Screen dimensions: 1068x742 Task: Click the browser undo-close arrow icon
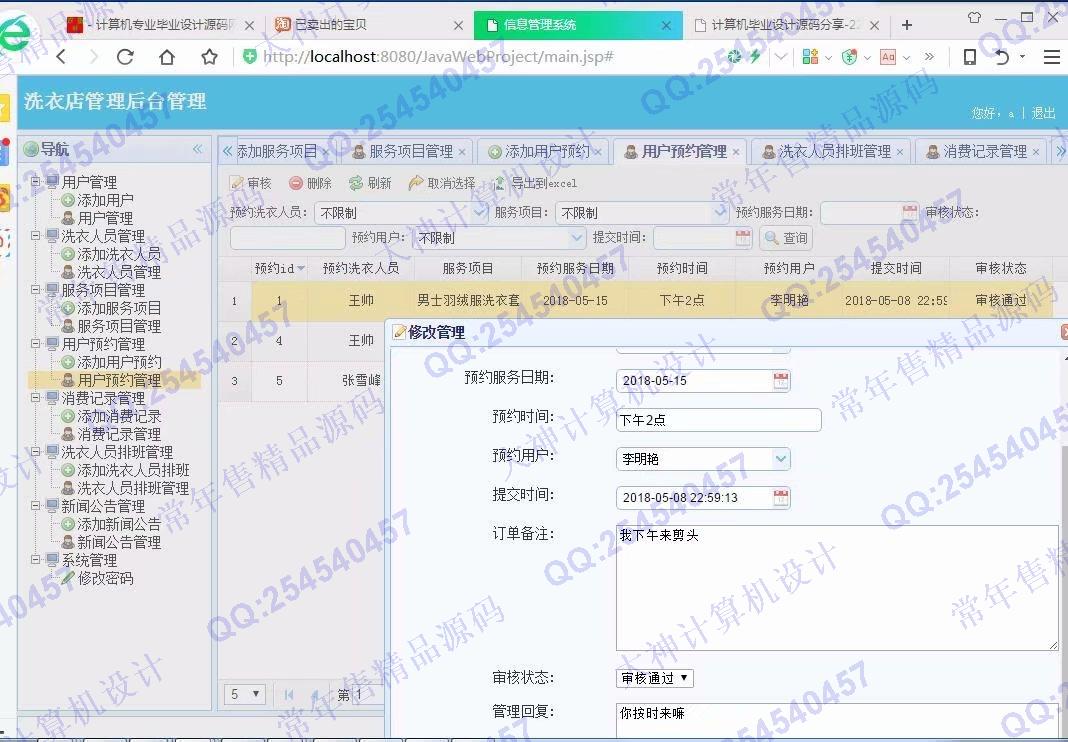(1001, 57)
